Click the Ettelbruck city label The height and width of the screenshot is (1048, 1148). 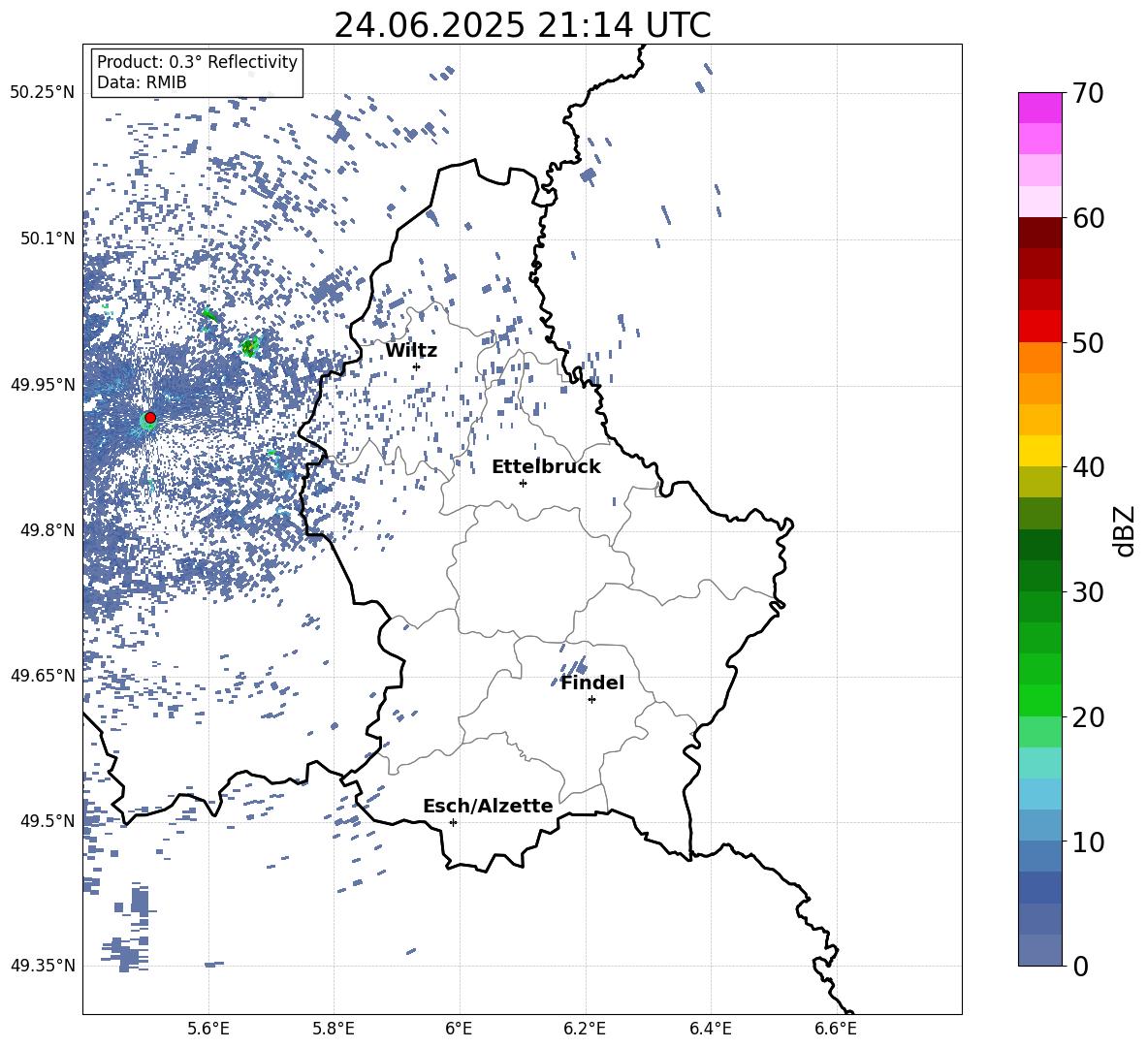546,467
